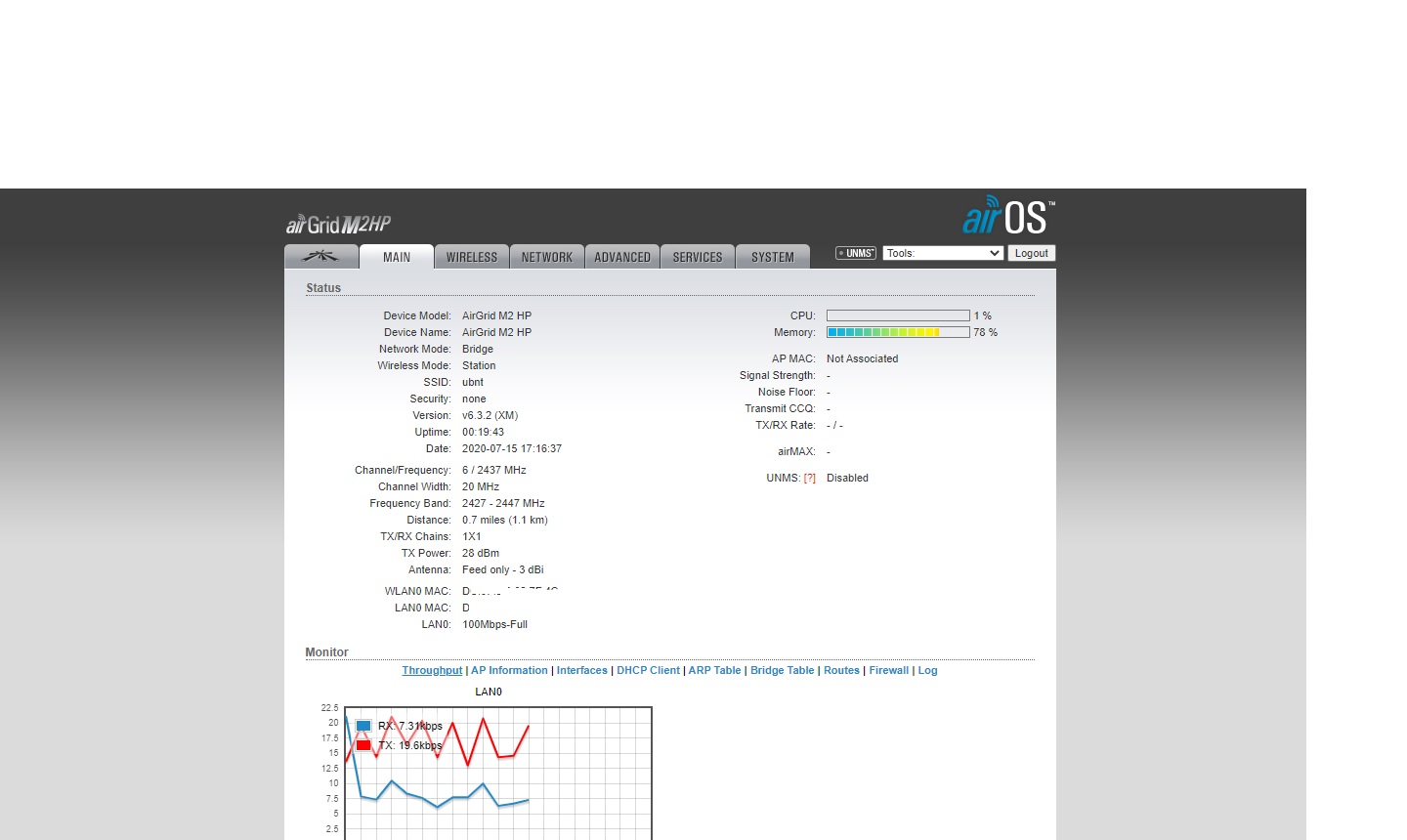Screen dimensions: 1407x840
Task: Click the AP MAC value Not Associated
Action: pos(862,358)
